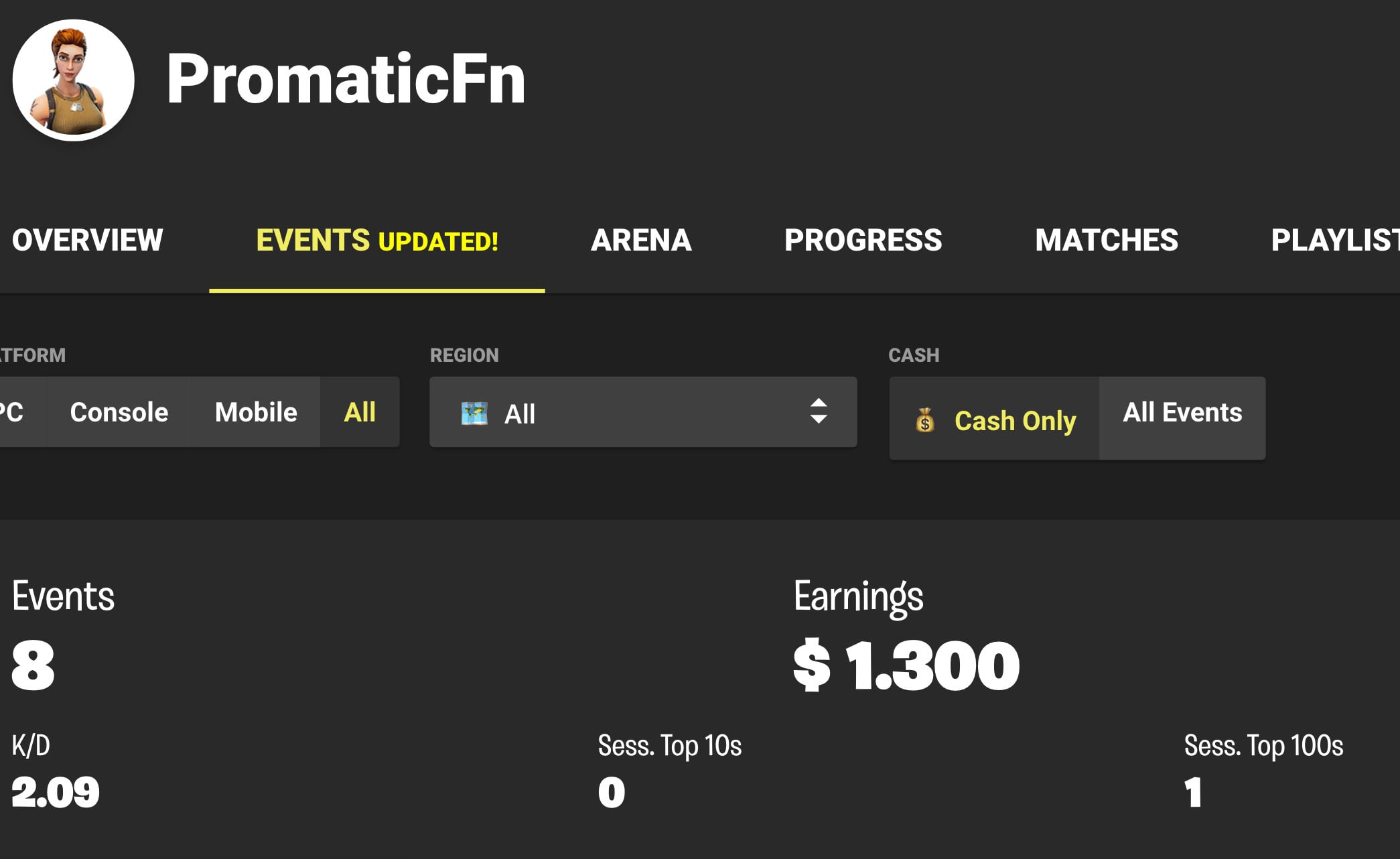Click the Region dropdown up-down arrows

(x=818, y=411)
